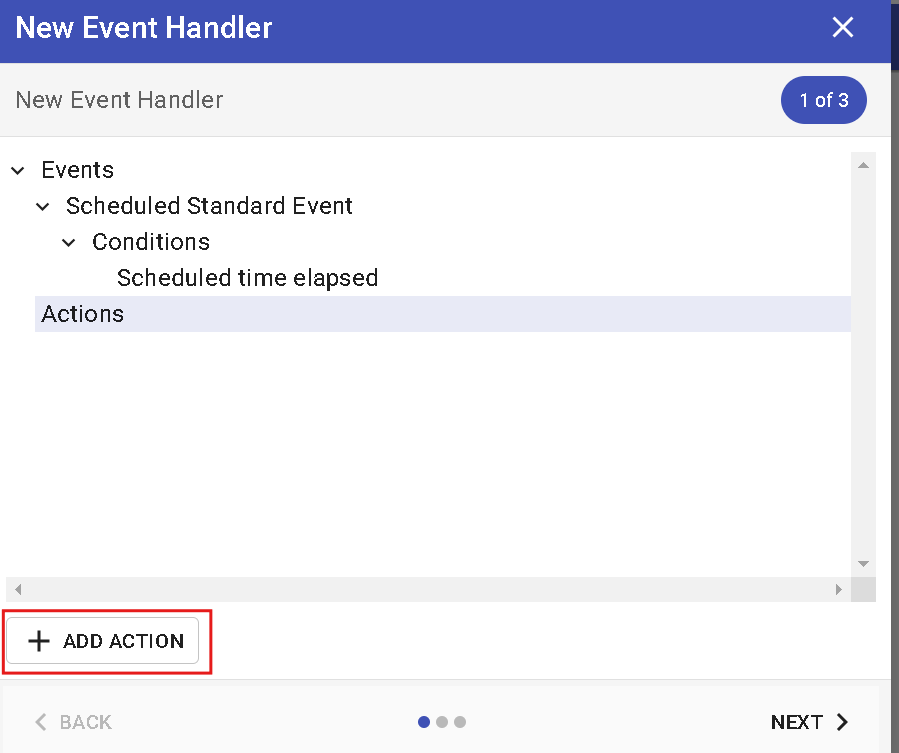Go to the Next wizard step

pos(809,722)
